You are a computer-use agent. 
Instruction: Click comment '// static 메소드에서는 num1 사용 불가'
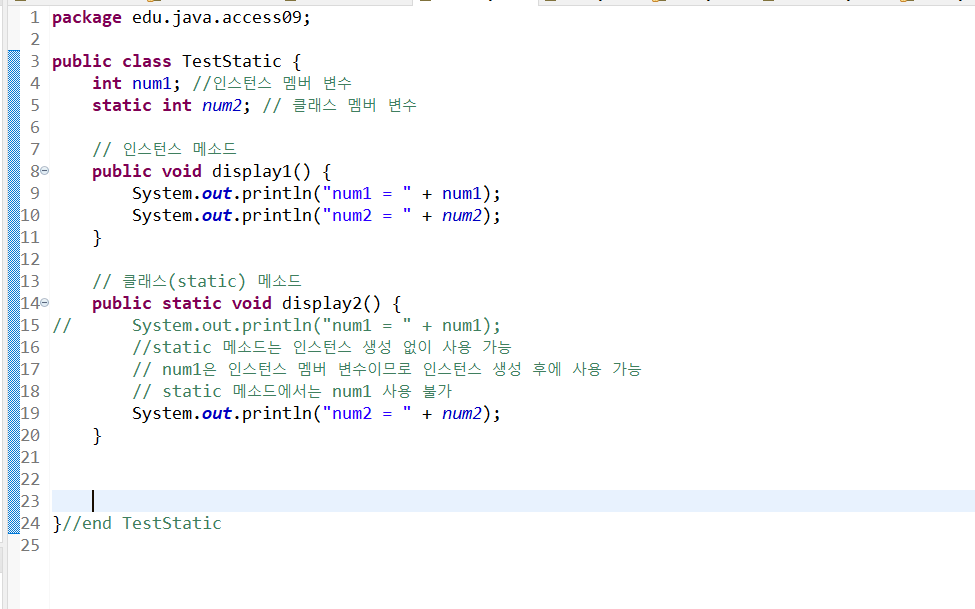point(292,391)
